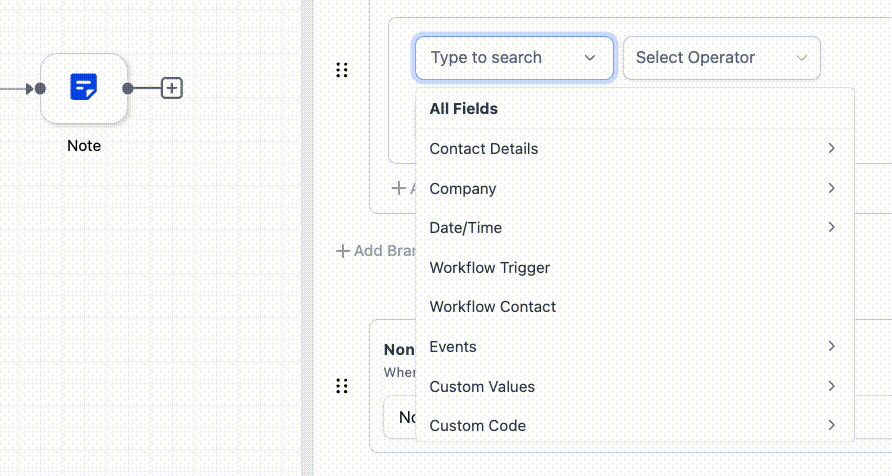Expand the Custom Code submenu arrow

tap(831, 425)
